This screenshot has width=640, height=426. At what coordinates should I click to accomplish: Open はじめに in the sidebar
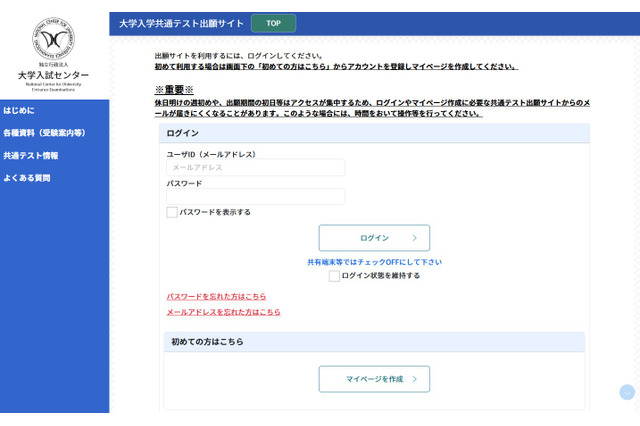coord(19,110)
